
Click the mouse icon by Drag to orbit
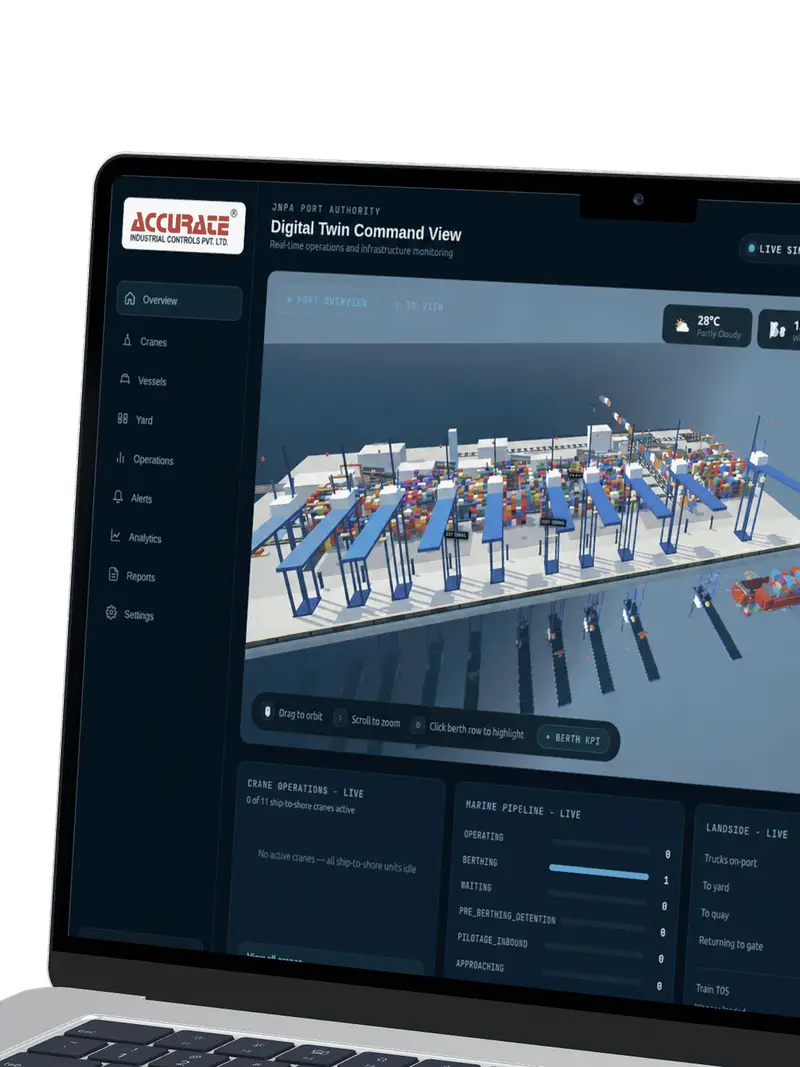pyautogui.click(x=268, y=712)
